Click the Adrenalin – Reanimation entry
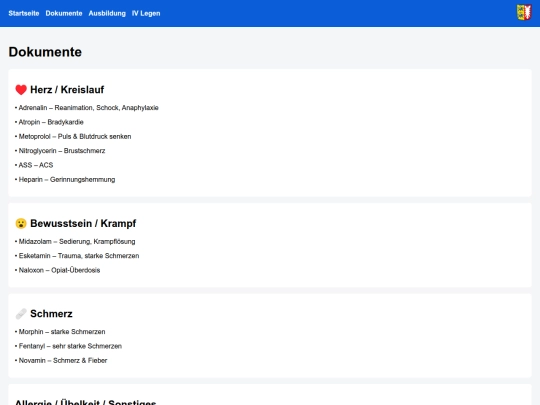The image size is (540, 405). click(x=87, y=108)
